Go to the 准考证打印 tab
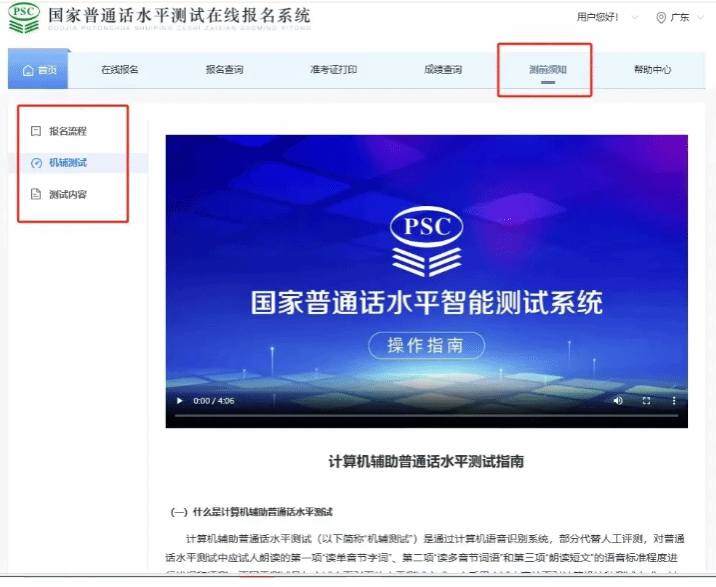The height and width of the screenshot is (587, 716). pyautogui.click(x=333, y=70)
